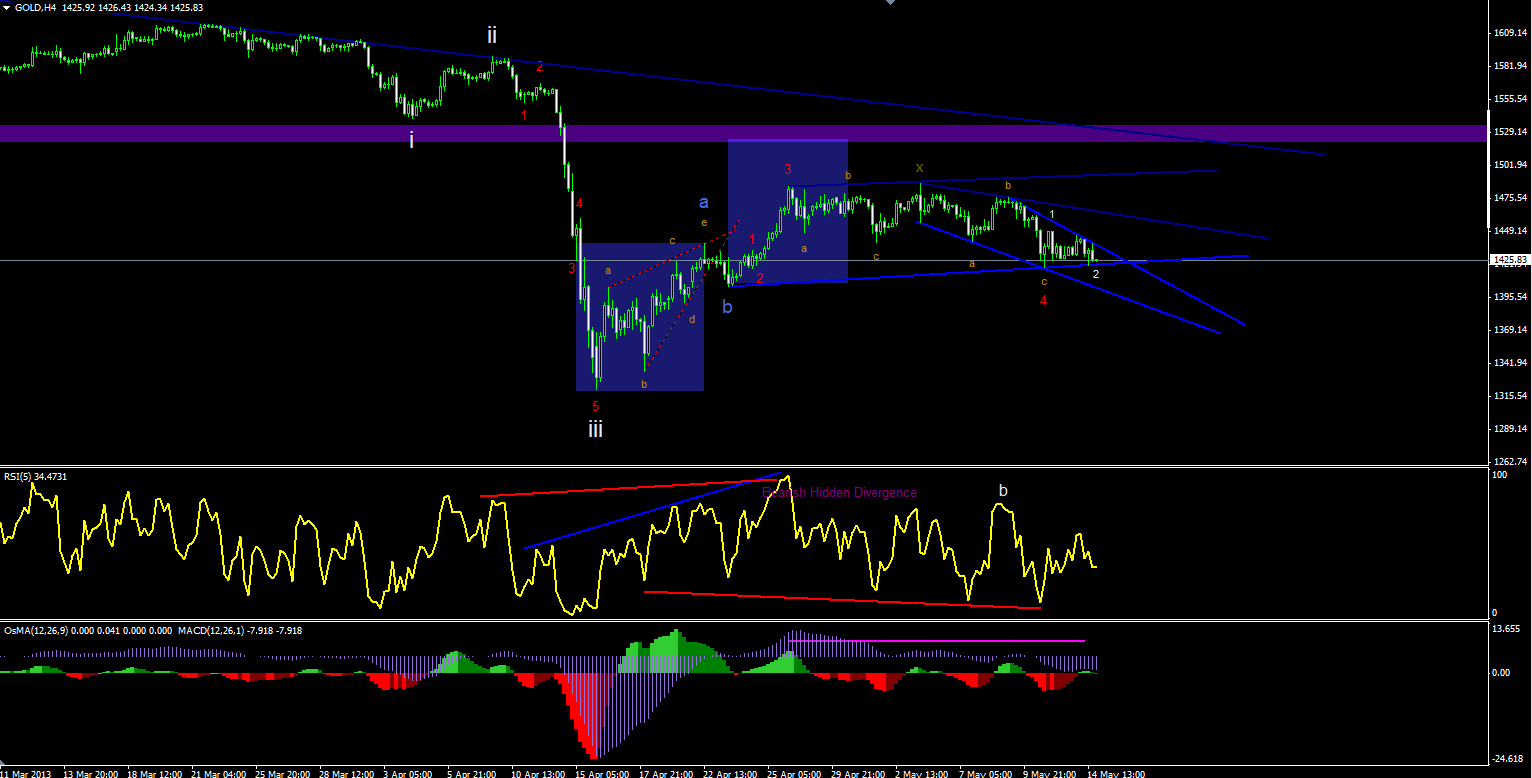Click the MACD(12,26,1) indicator label
This screenshot has height=778, width=1532.
point(212,630)
